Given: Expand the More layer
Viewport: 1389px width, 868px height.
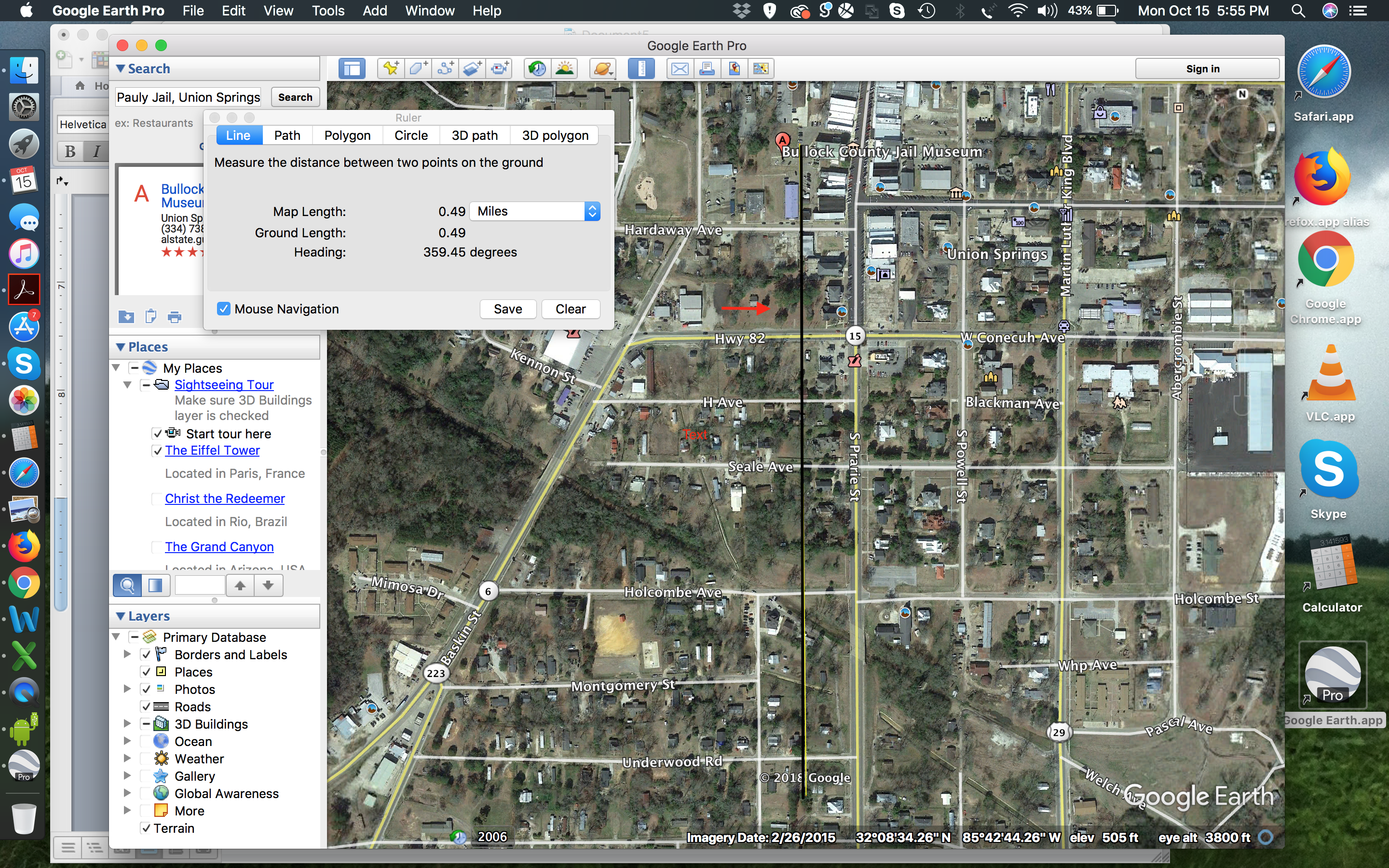Looking at the screenshot, I should pos(127,811).
